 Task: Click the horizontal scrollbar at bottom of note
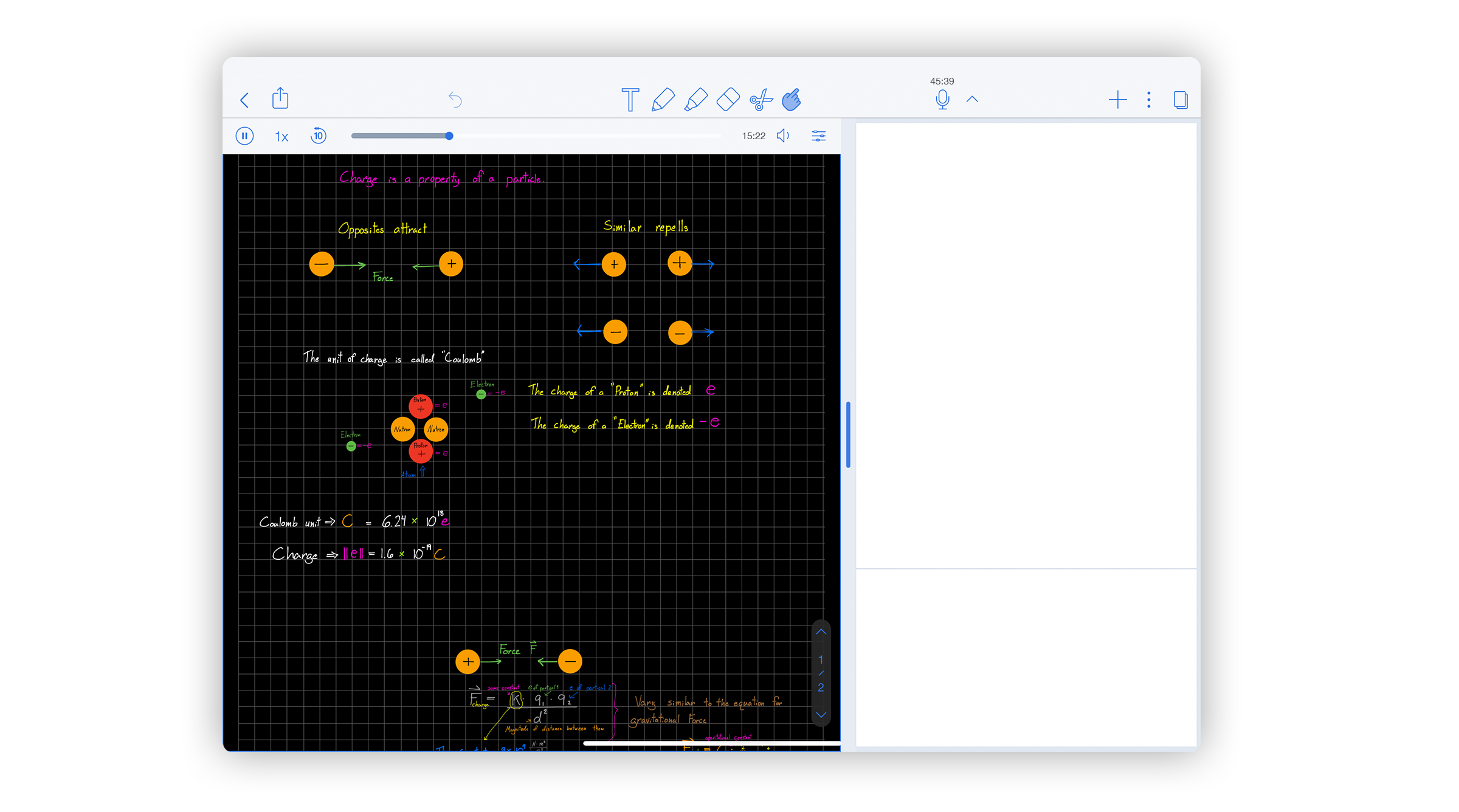coord(711,743)
